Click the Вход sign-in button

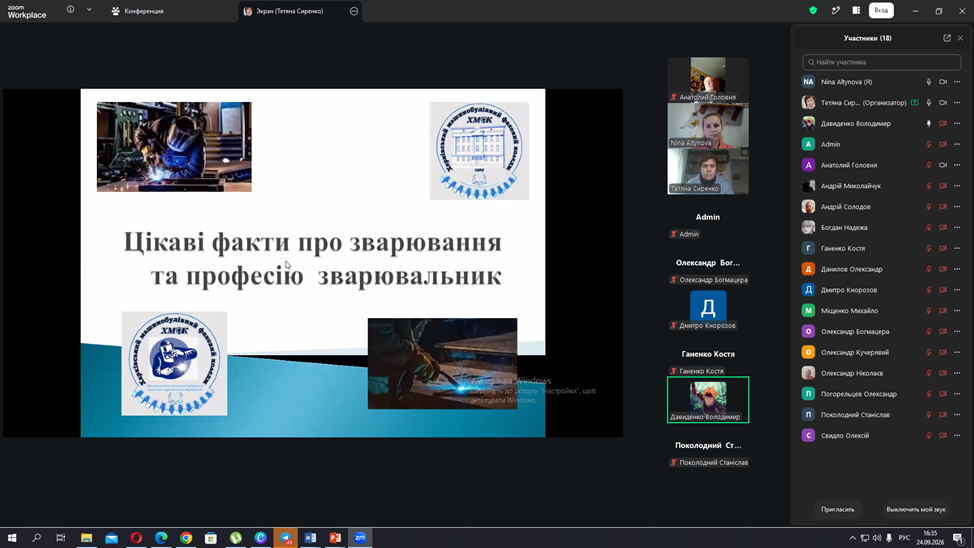tap(881, 11)
